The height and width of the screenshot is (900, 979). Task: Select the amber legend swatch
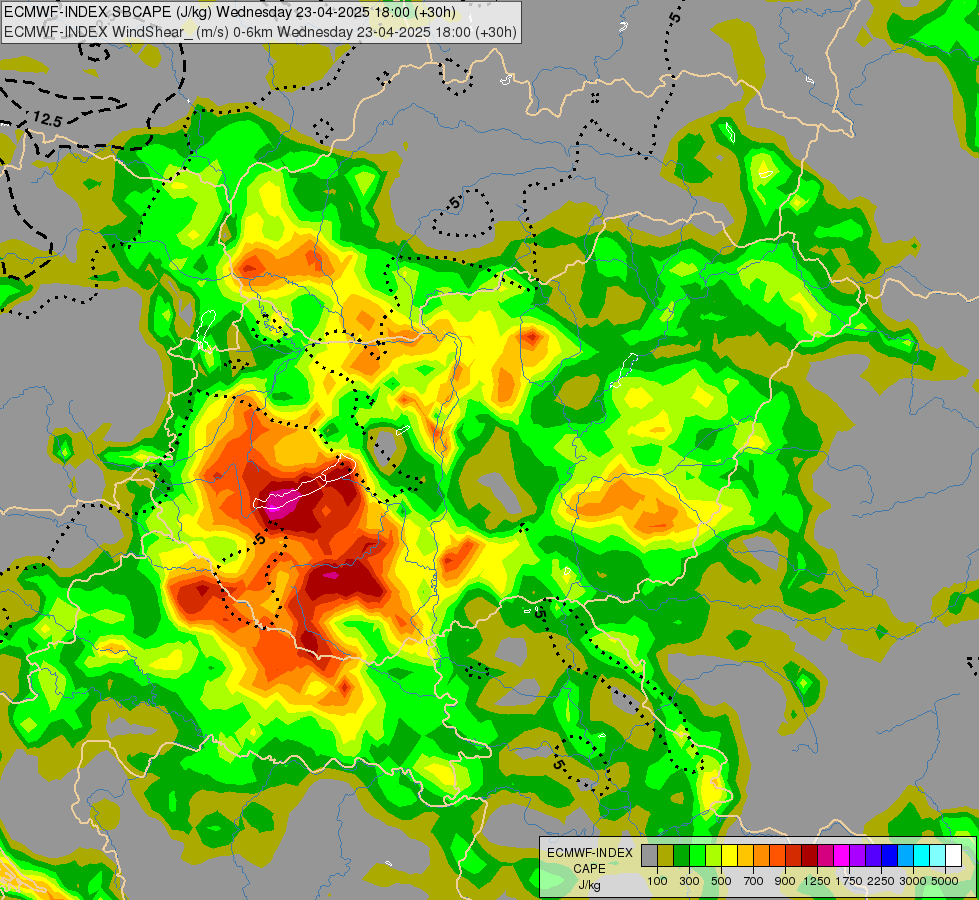tap(745, 855)
